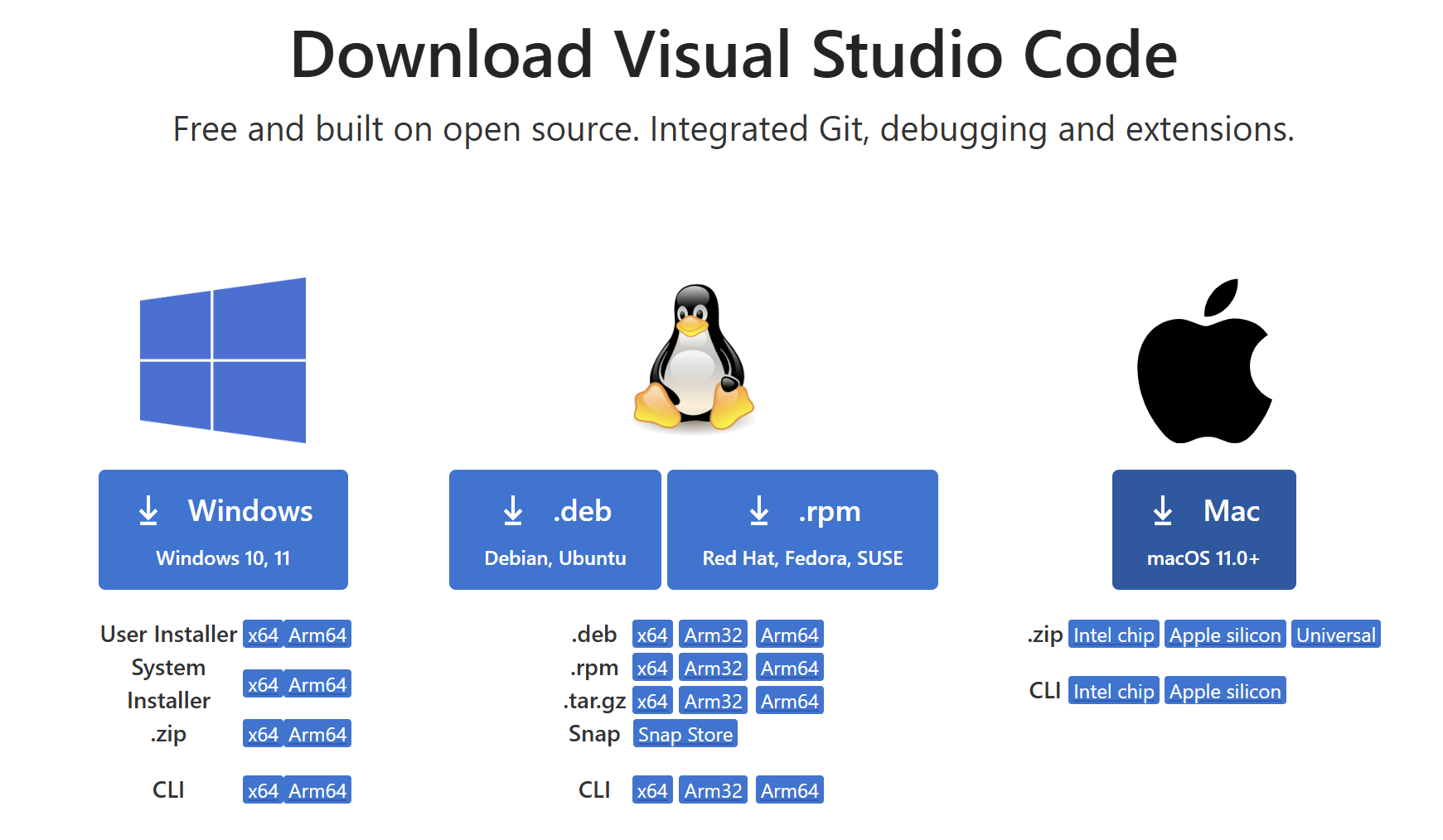Download the x64 User Installer for Windows
Screen dimensions: 1443x840
tap(262, 634)
